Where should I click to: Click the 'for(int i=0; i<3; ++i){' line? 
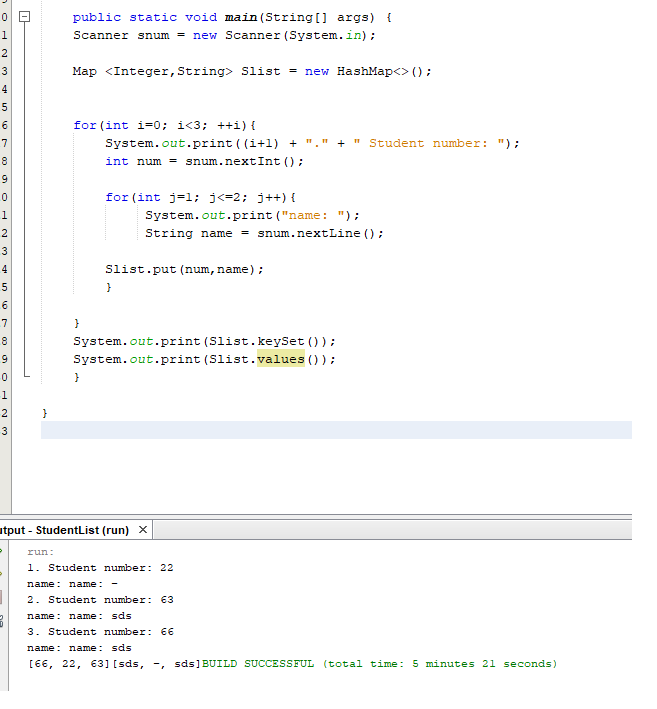click(x=165, y=125)
